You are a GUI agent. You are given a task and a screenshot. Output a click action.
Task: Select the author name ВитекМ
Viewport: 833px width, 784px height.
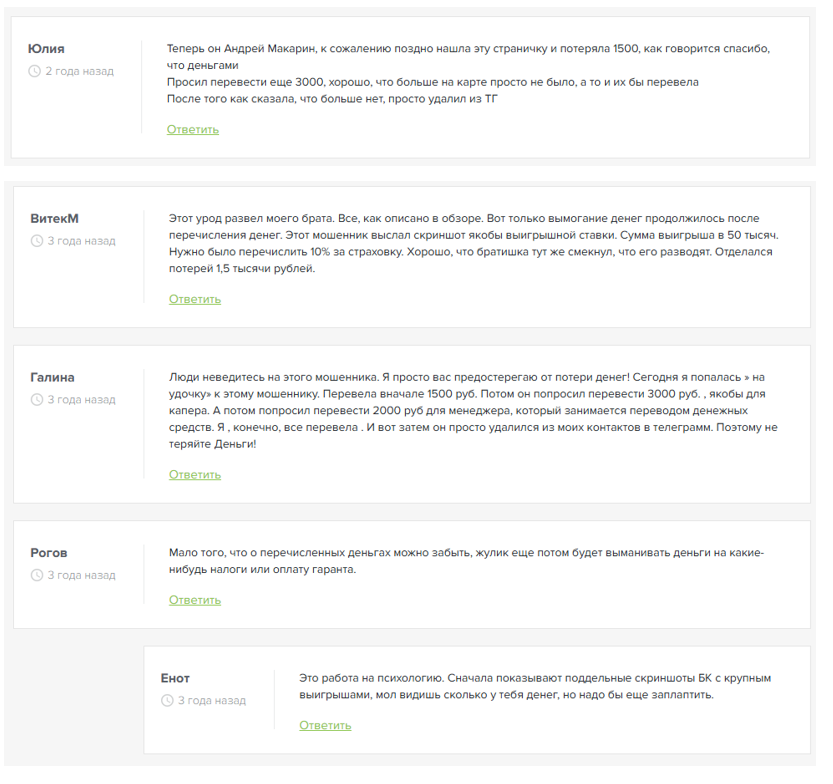54,218
